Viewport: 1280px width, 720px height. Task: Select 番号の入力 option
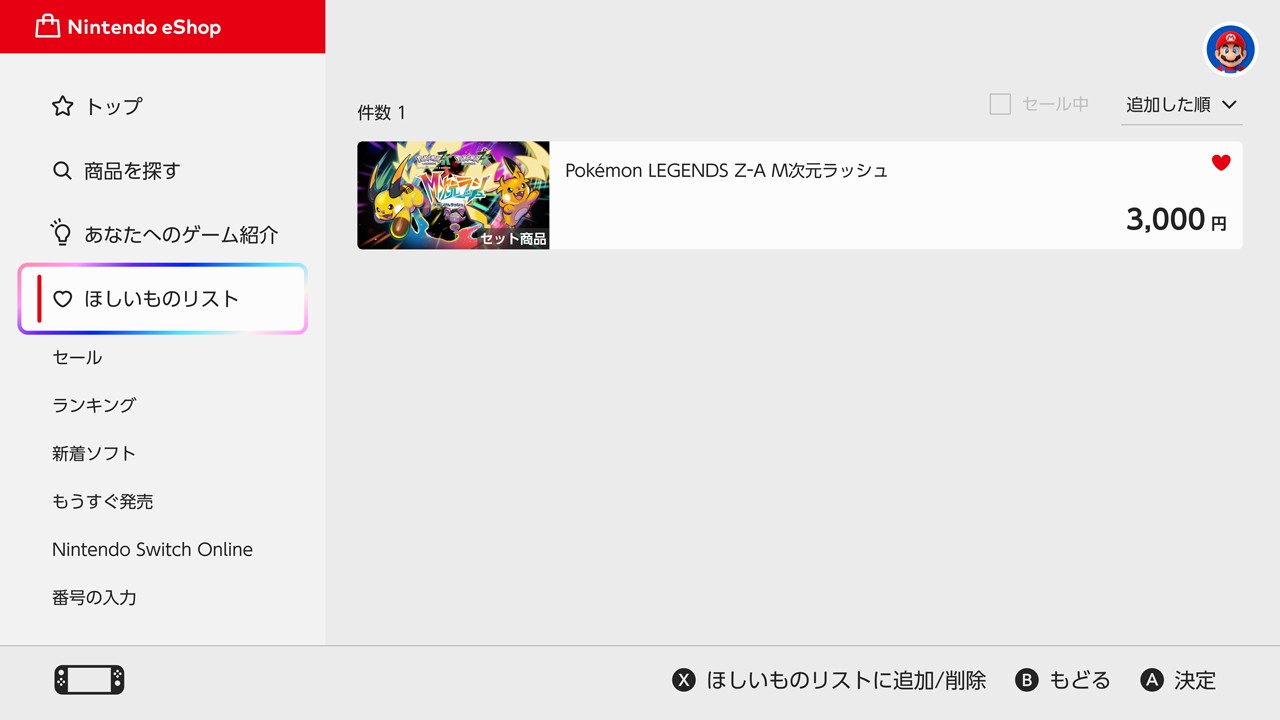[x=94, y=597]
